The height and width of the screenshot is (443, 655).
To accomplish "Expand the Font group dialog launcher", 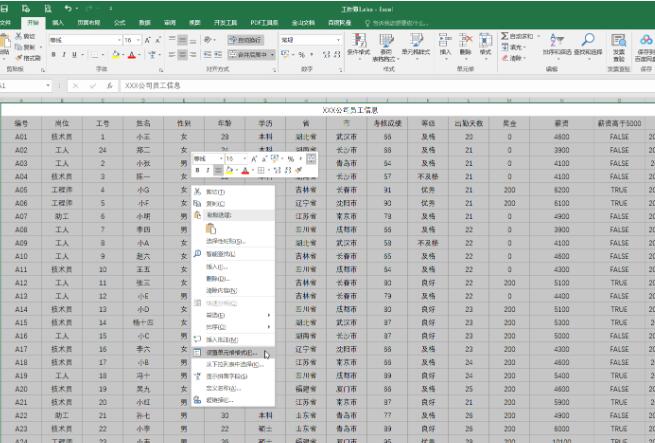I will (x=161, y=70).
